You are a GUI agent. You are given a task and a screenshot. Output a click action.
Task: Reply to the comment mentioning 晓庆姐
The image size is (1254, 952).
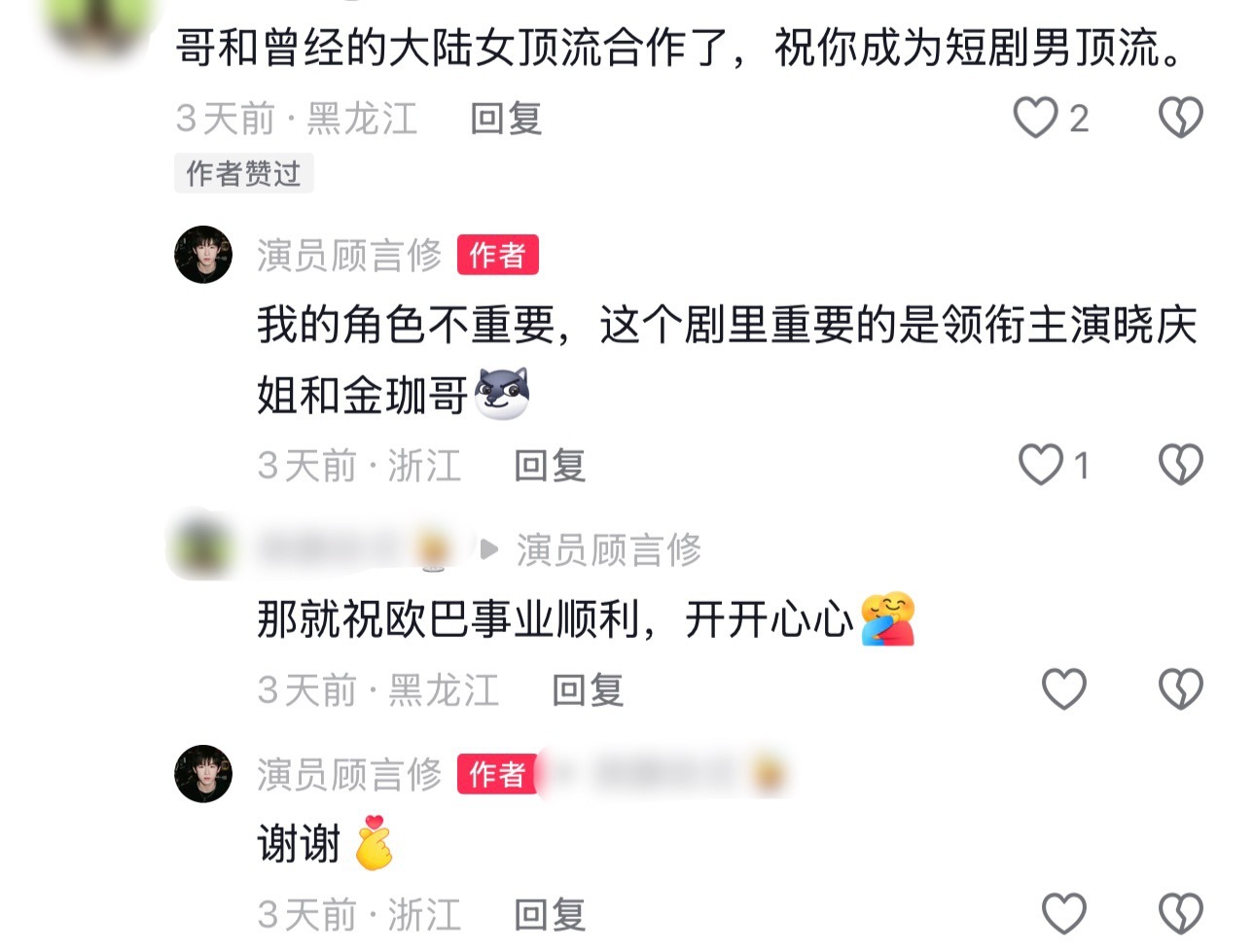click(x=550, y=466)
